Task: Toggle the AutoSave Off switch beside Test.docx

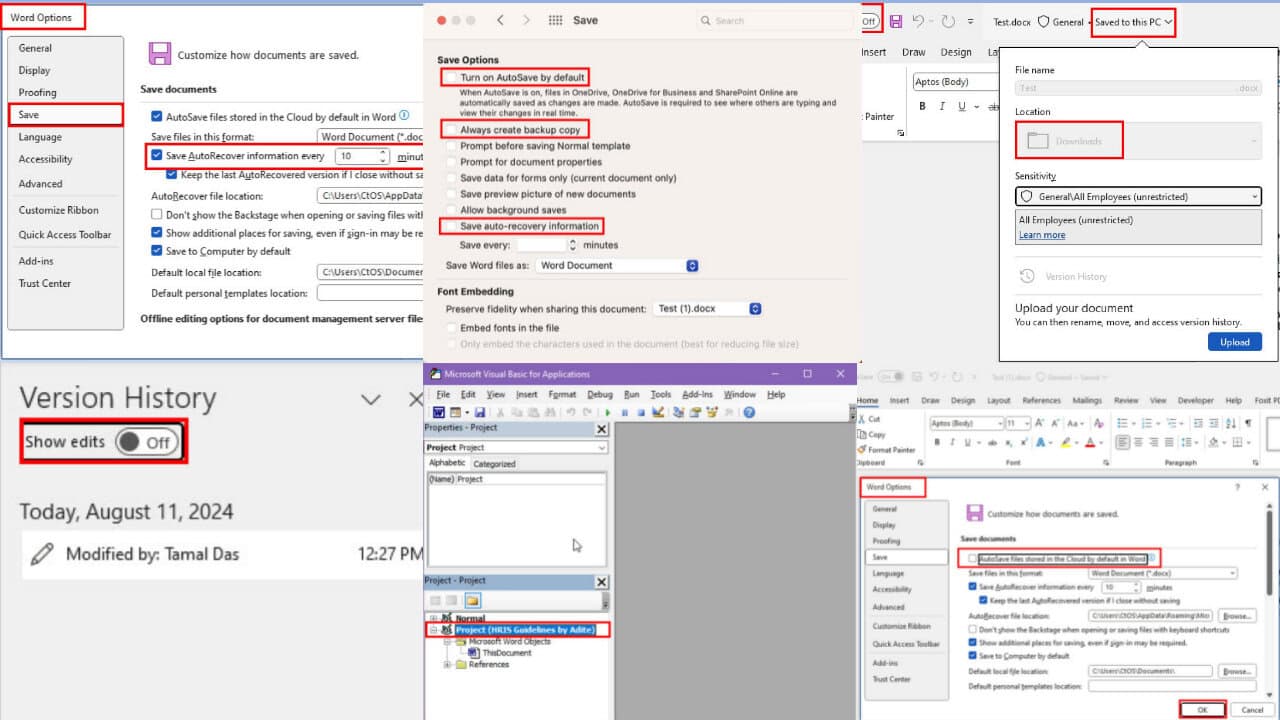Action: 870,21
